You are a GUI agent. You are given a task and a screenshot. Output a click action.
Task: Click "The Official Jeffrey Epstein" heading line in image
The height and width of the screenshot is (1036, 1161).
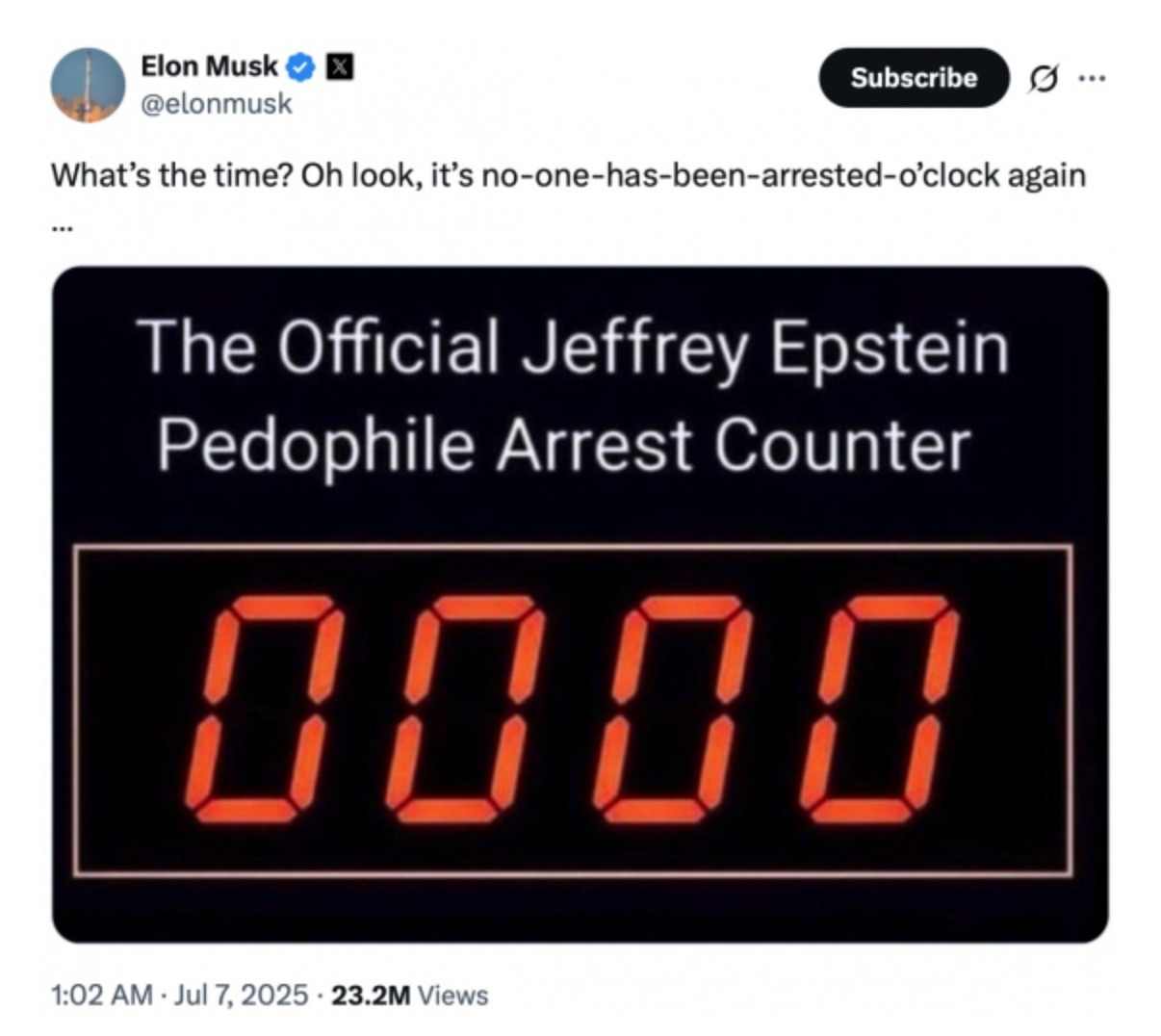coord(573,349)
